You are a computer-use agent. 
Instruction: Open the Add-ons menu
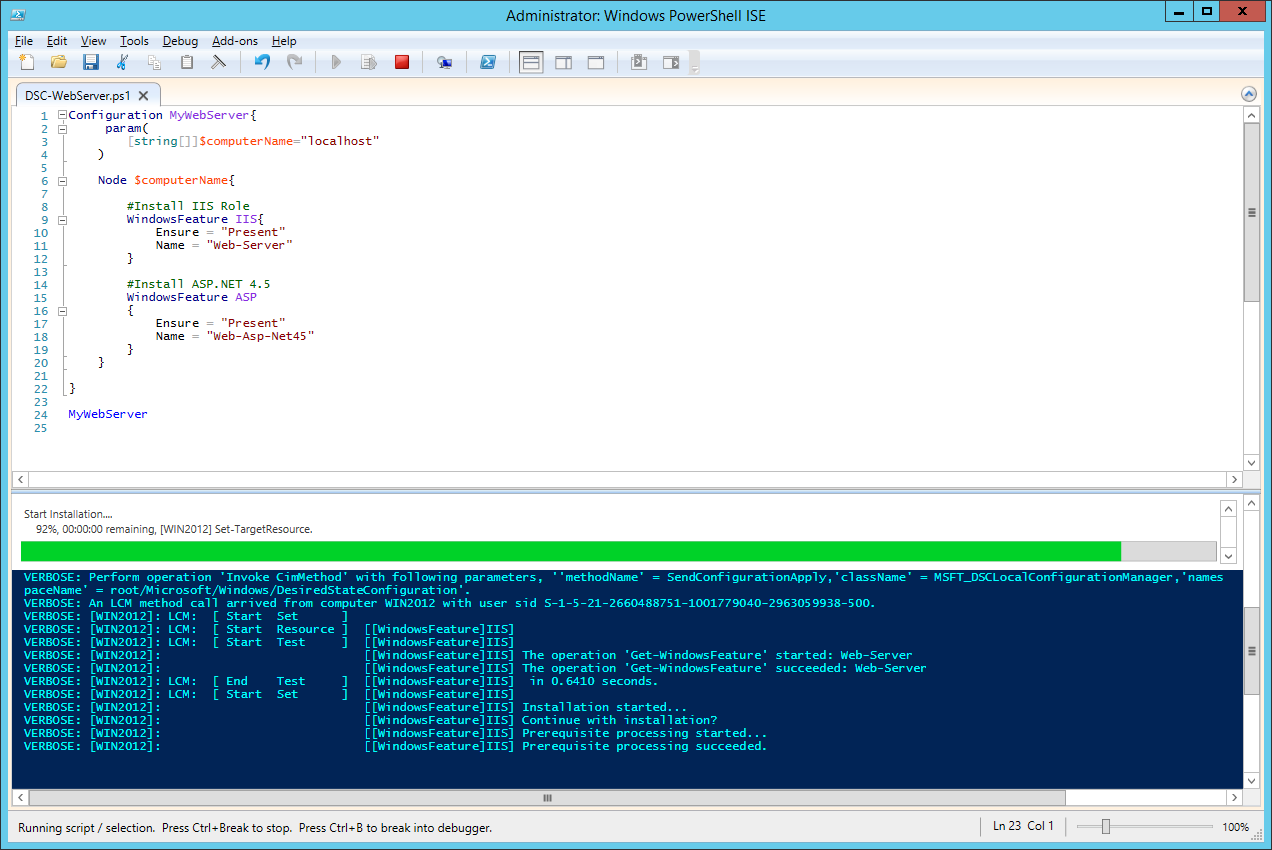point(235,41)
